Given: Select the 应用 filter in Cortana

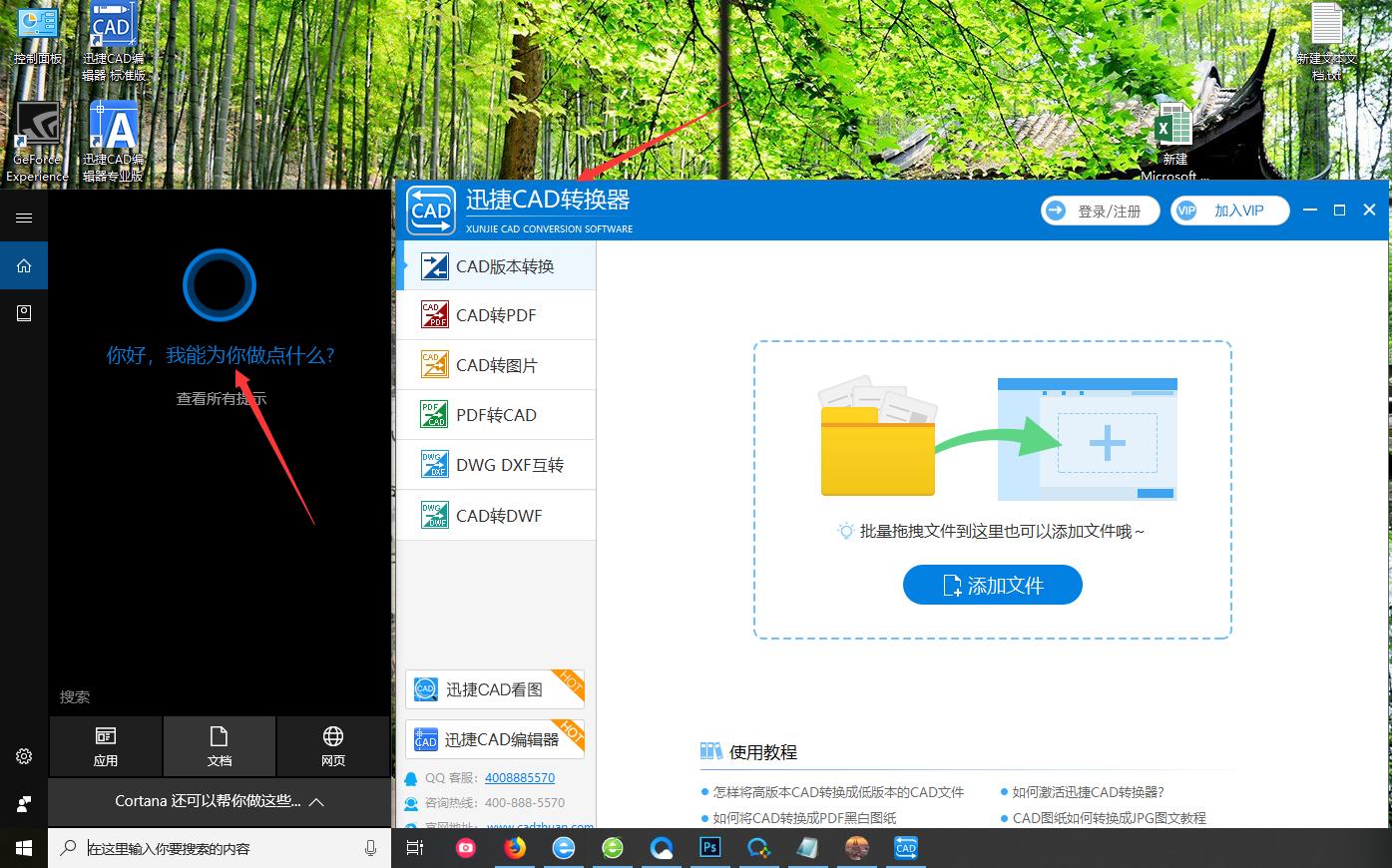Looking at the screenshot, I should [x=105, y=746].
